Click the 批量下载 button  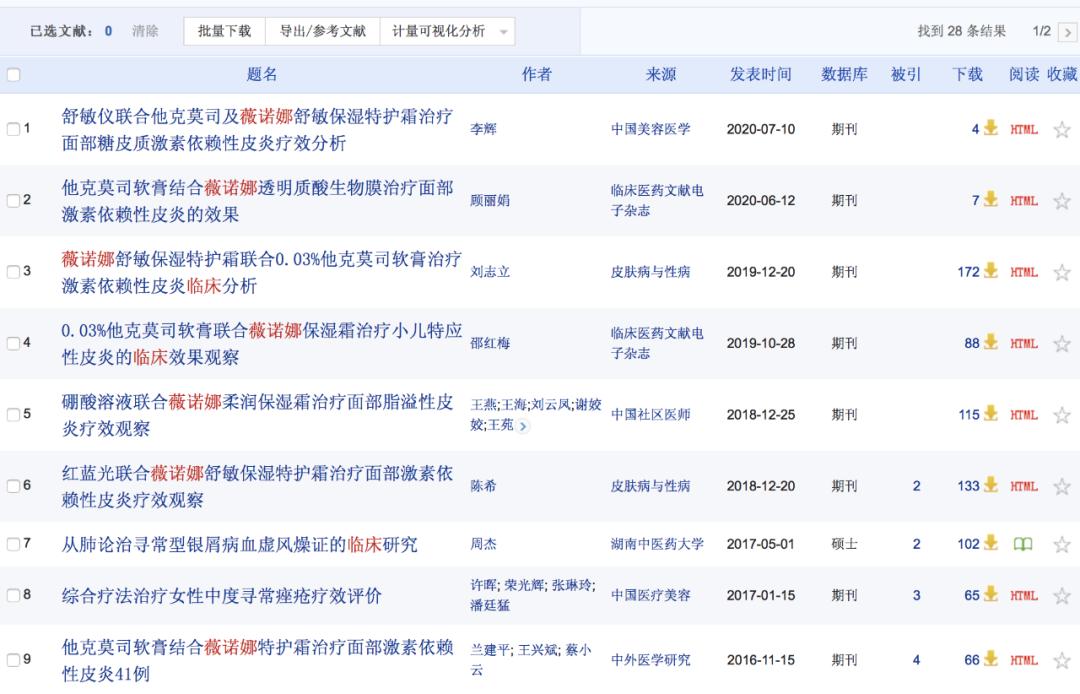pyautogui.click(x=224, y=30)
